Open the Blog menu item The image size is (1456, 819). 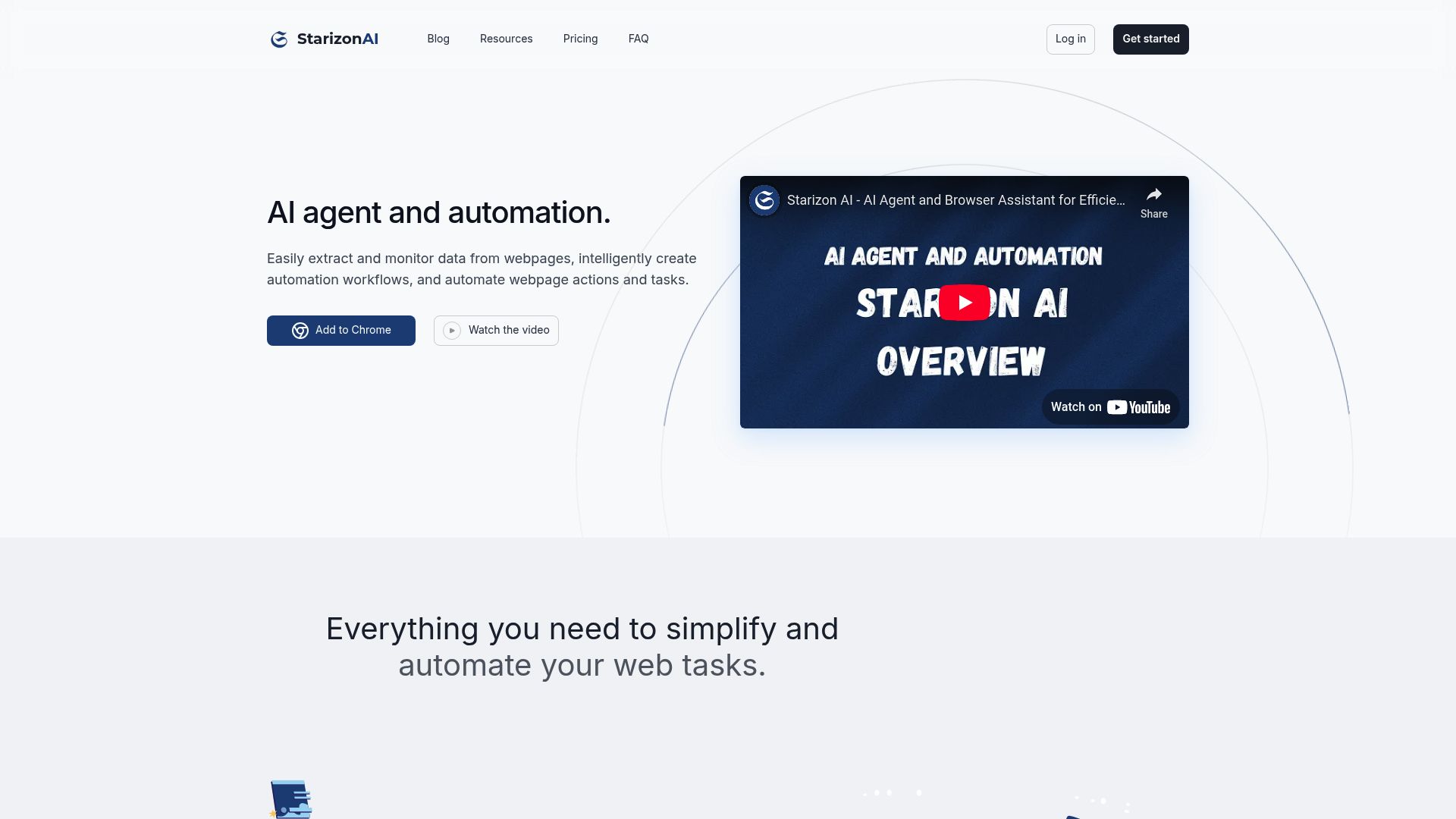coord(438,39)
